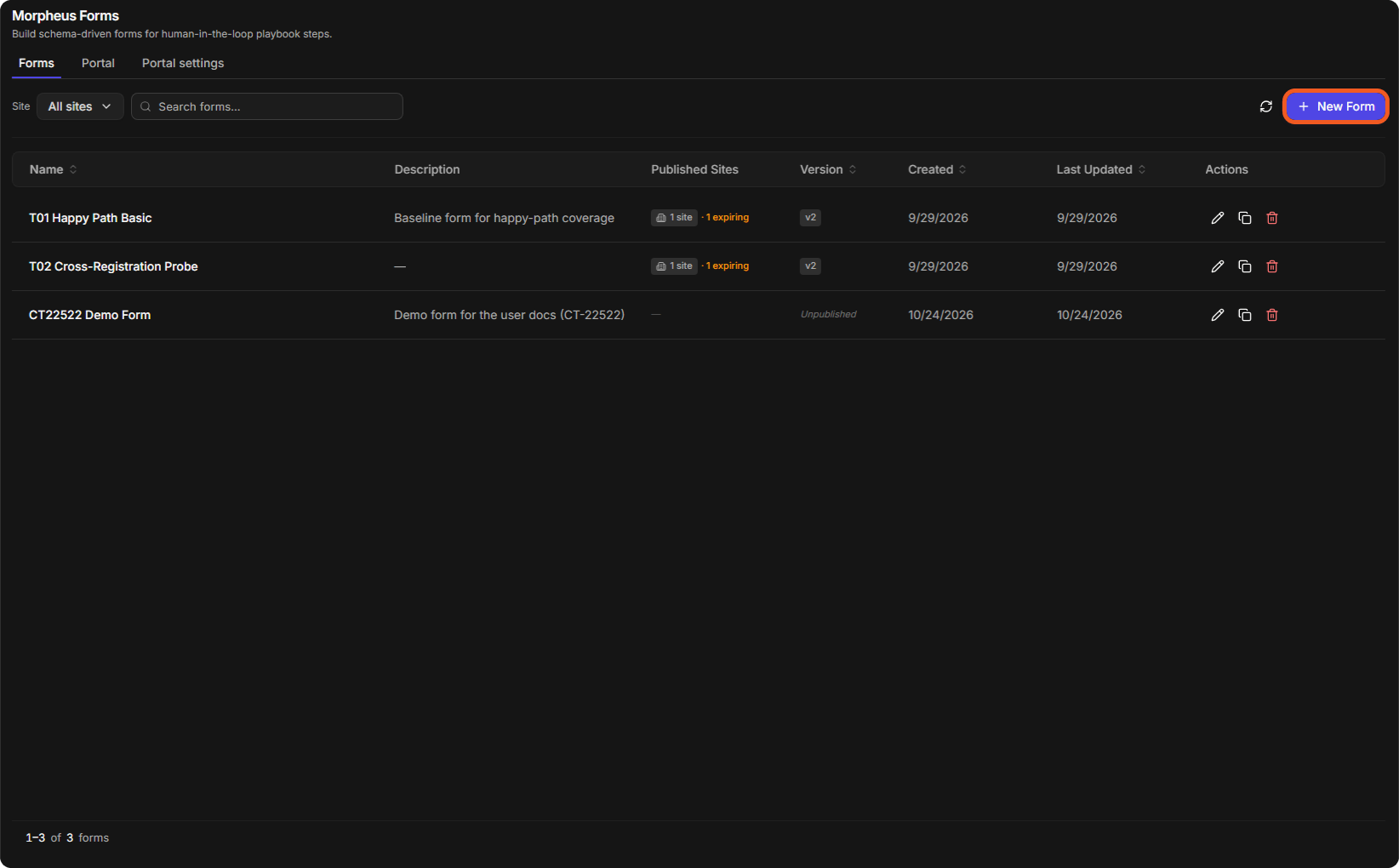Click the search magnifier icon

[x=146, y=106]
